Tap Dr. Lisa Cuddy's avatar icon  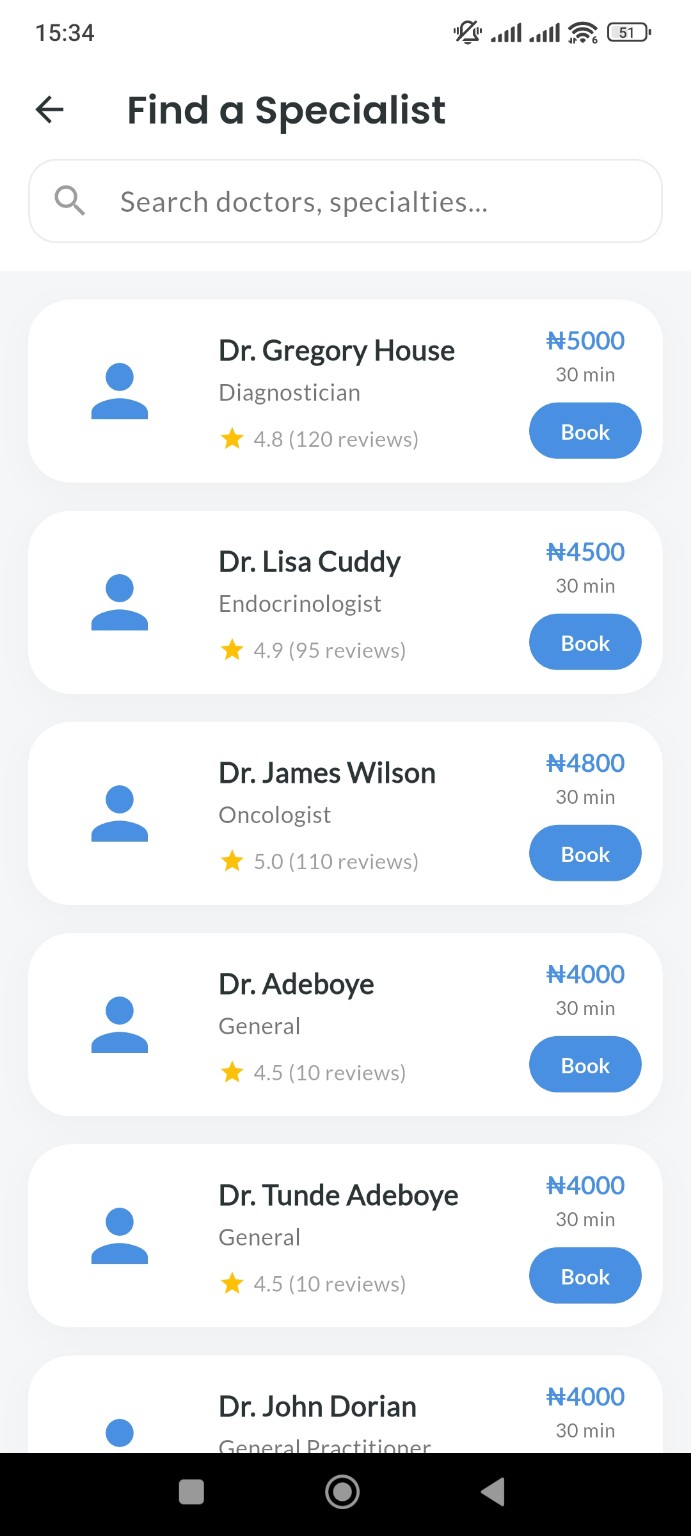tap(120, 602)
